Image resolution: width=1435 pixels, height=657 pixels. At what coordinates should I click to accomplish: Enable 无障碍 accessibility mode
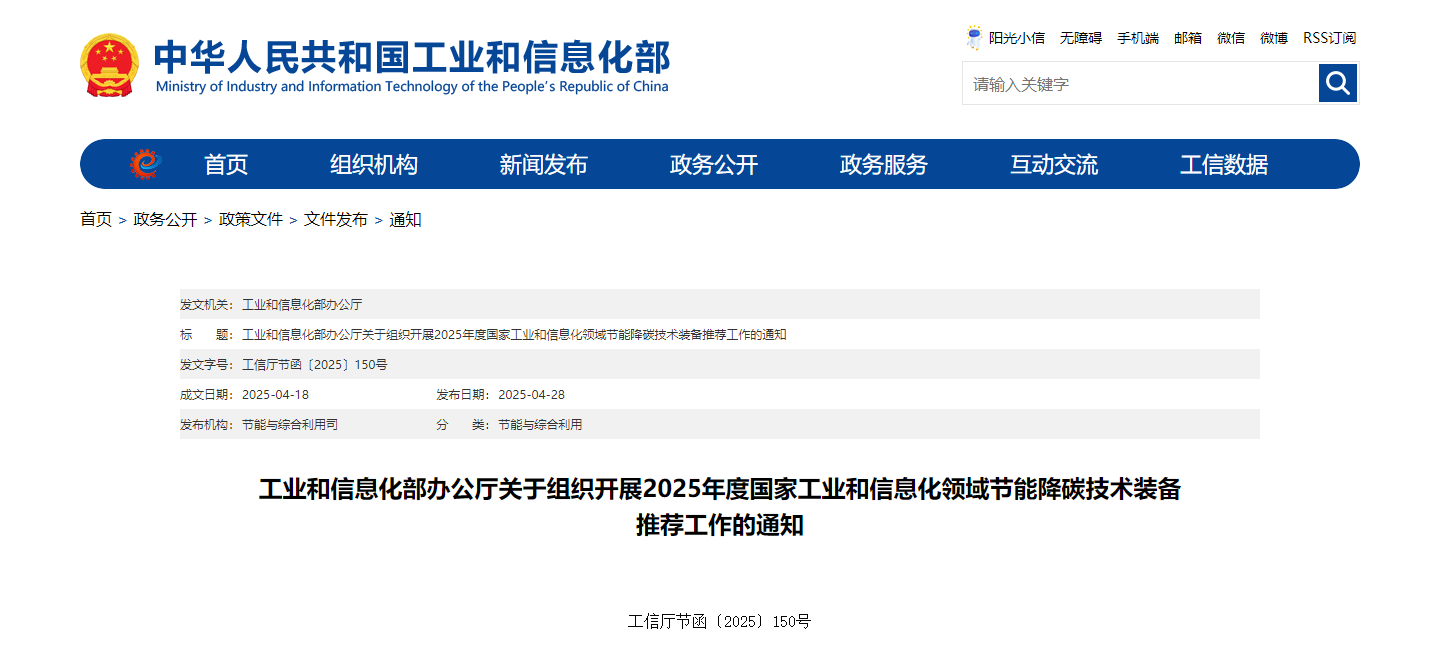click(x=1081, y=38)
